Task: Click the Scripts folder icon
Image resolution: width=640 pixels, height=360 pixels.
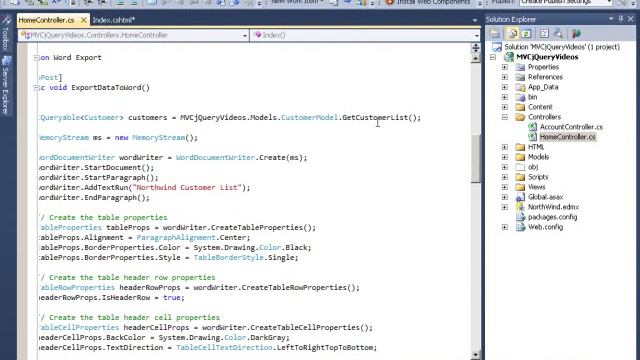Action: coord(520,177)
